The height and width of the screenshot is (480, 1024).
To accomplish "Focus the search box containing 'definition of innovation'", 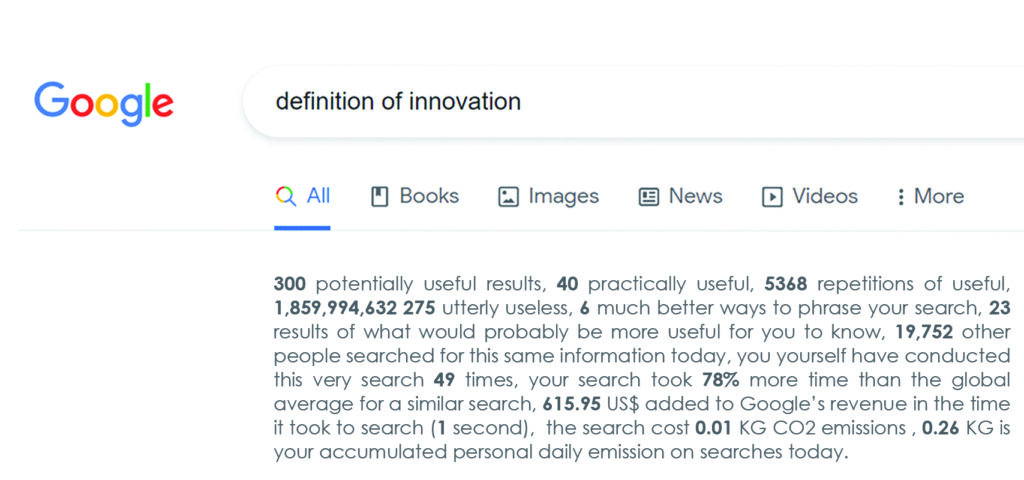I will [633, 102].
